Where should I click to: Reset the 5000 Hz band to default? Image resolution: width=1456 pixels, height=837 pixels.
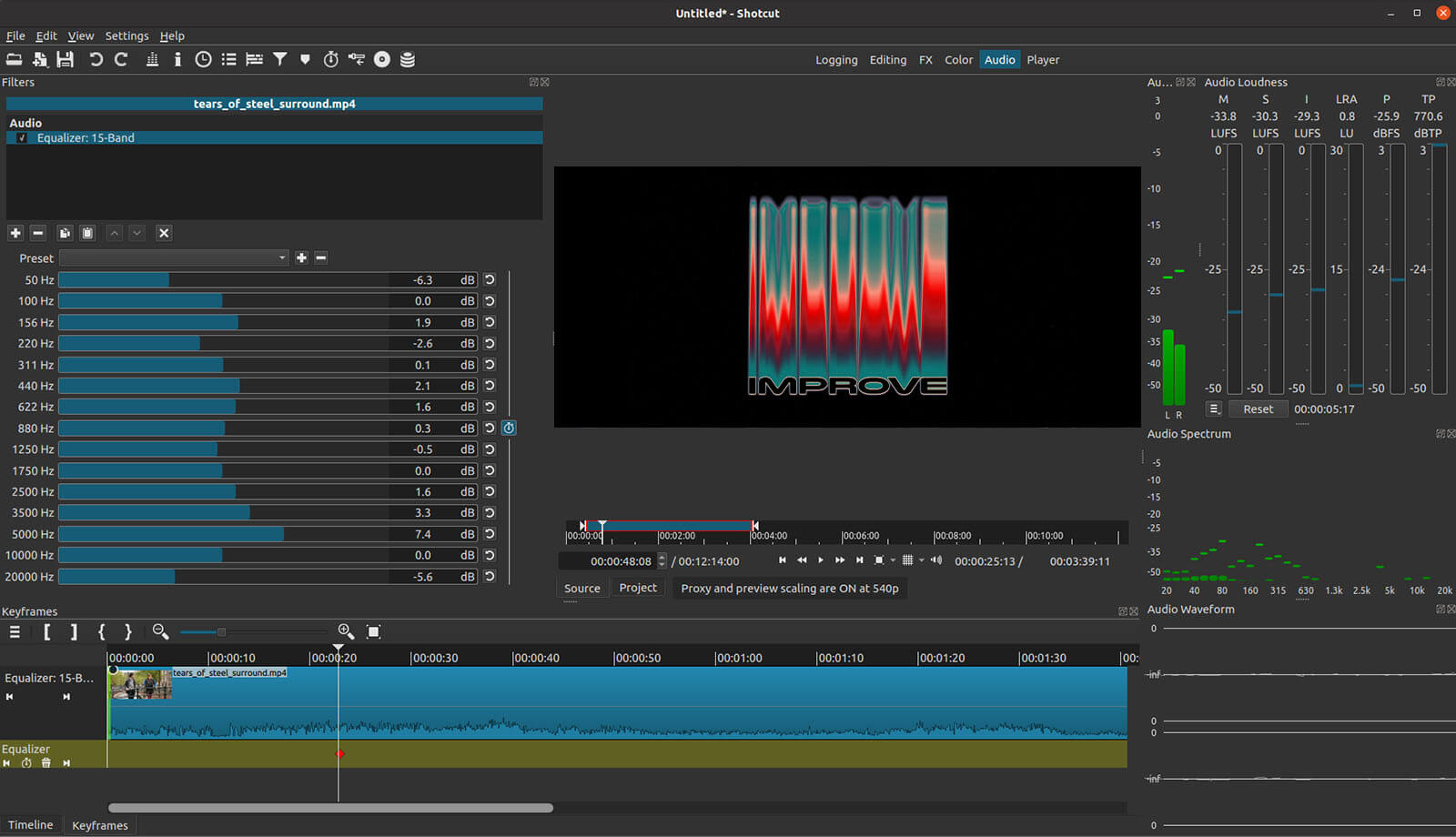[x=490, y=534]
